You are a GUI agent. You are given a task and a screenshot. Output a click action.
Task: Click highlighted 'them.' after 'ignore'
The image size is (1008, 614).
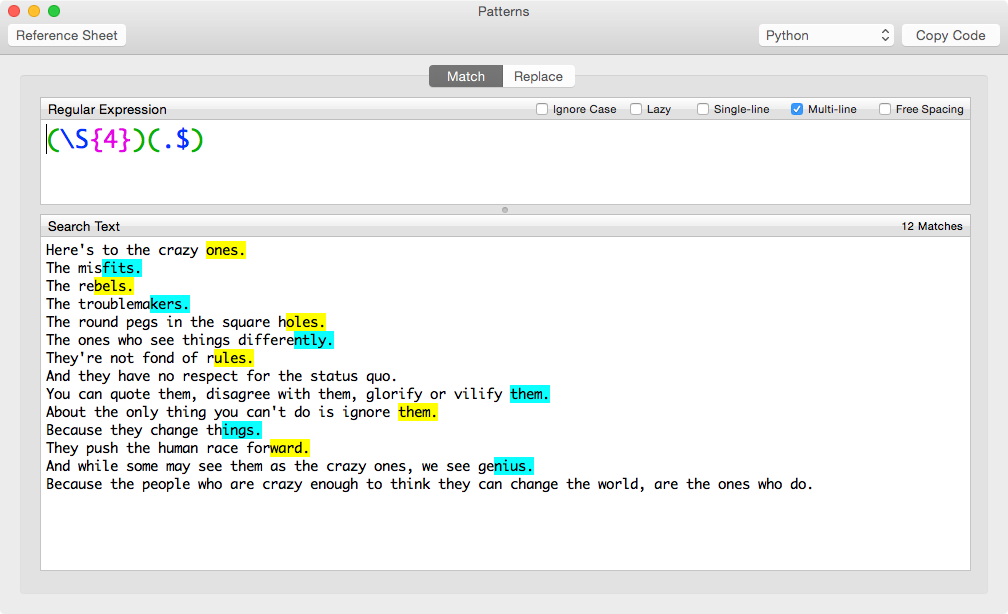418,412
